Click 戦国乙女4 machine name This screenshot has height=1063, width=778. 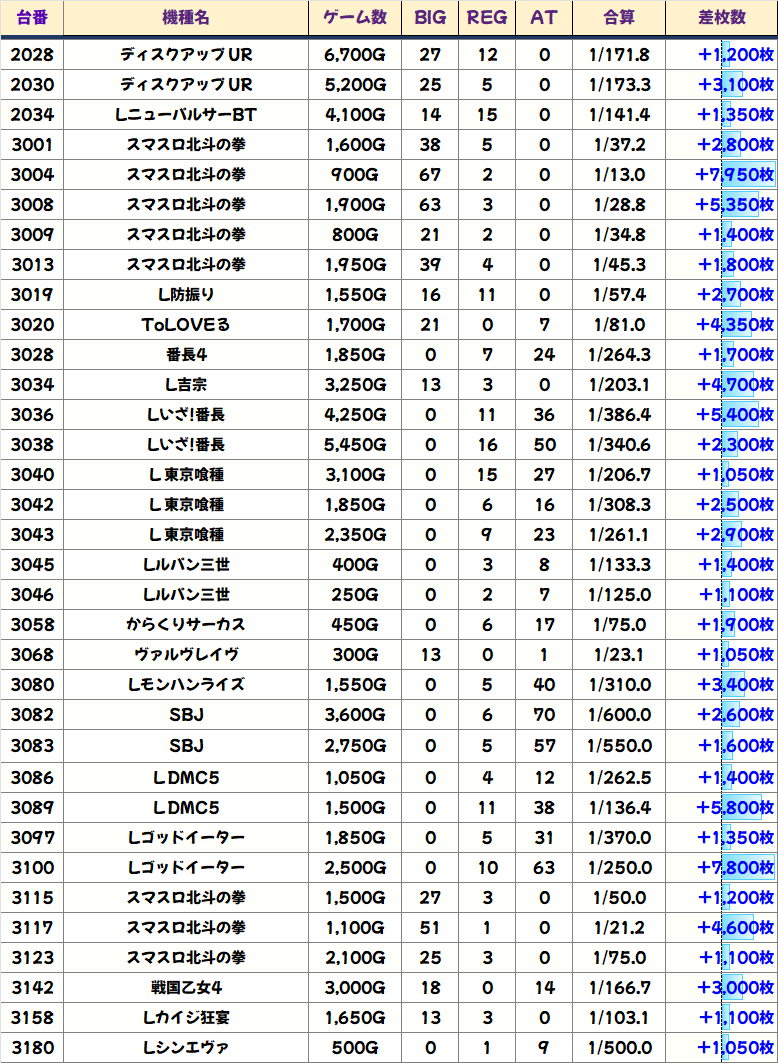pos(186,987)
